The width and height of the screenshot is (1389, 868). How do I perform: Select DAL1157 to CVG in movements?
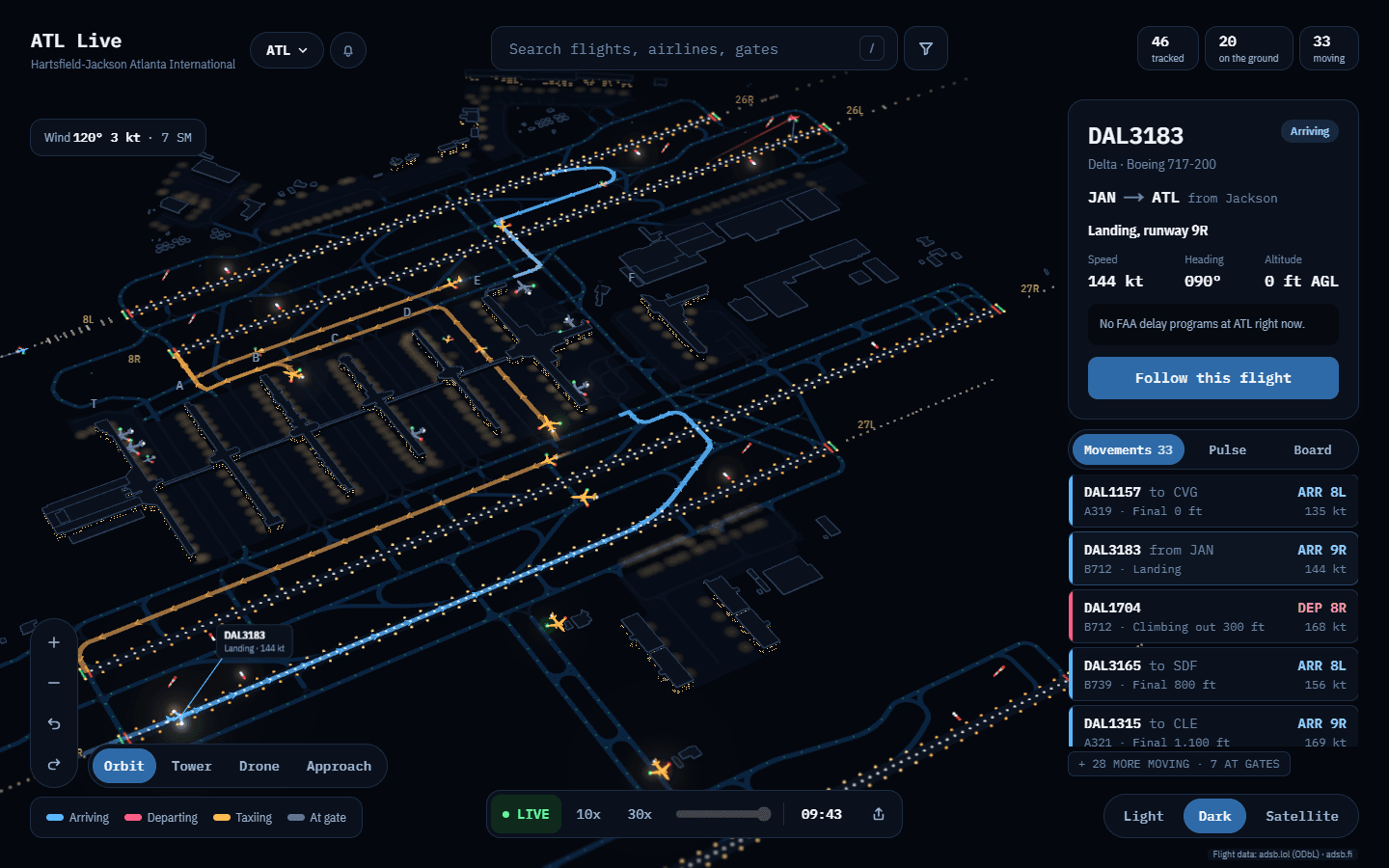coord(1213,501)
